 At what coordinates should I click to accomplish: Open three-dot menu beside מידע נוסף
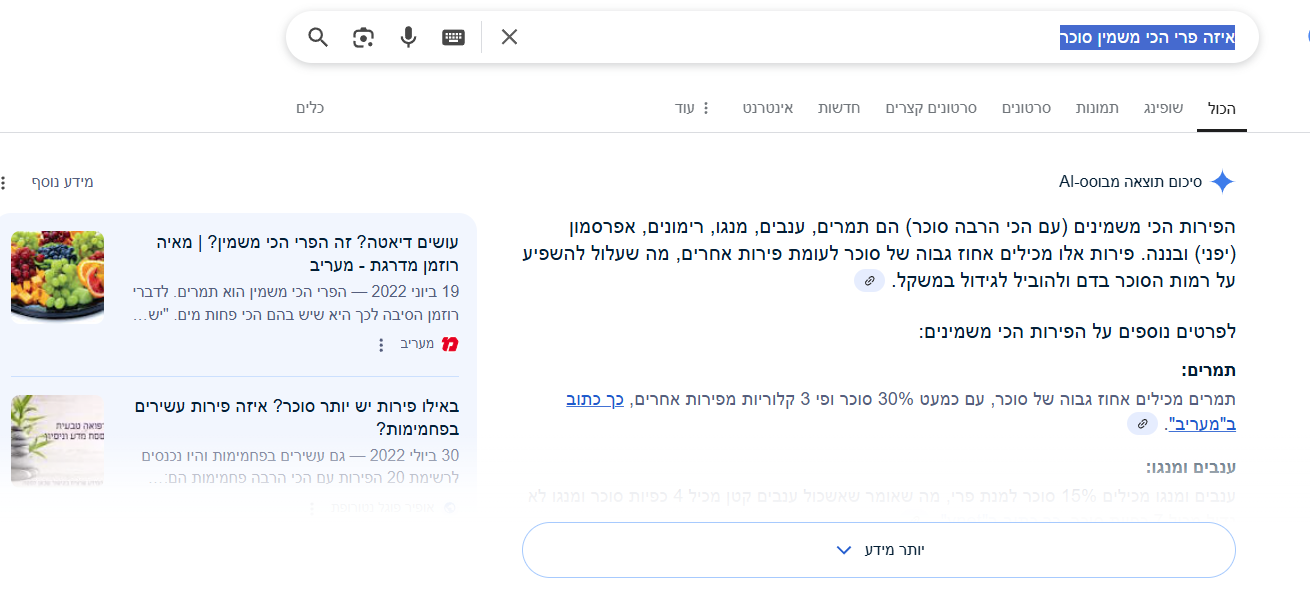coord(4,182)
